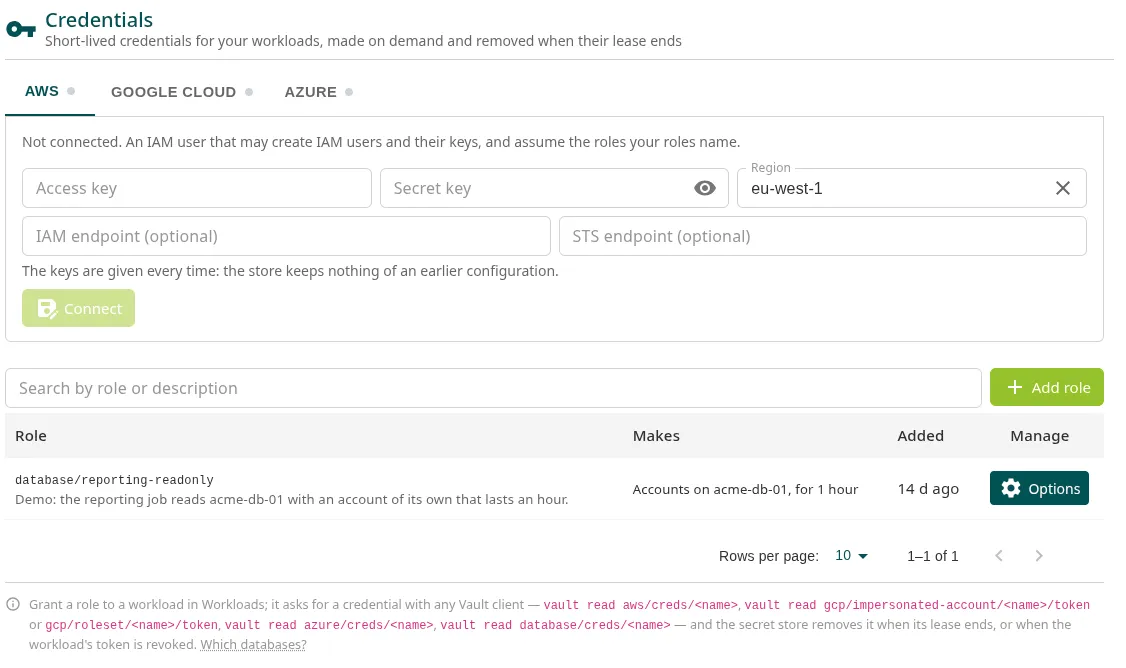The image size is (1126, 668).
Task: Click 'Accounts on acme-db-01, for 1 hour' cell
Action: click(x=745, y=489)
